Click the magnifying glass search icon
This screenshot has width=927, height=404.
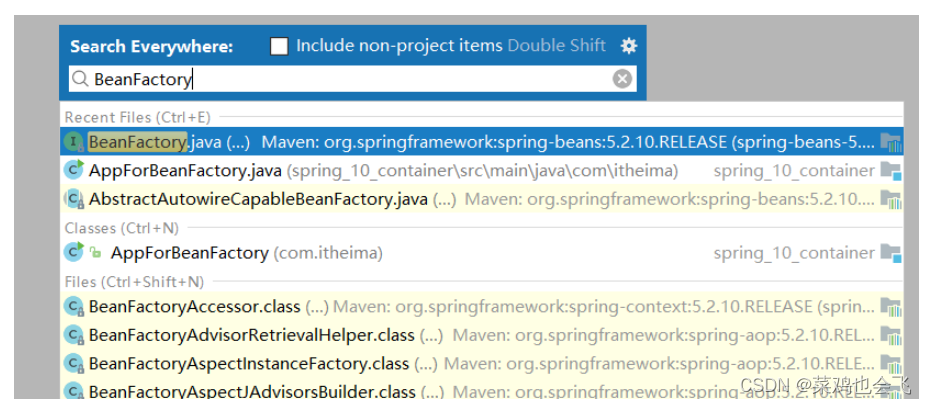pyautogui.click(x=79, y=78)
